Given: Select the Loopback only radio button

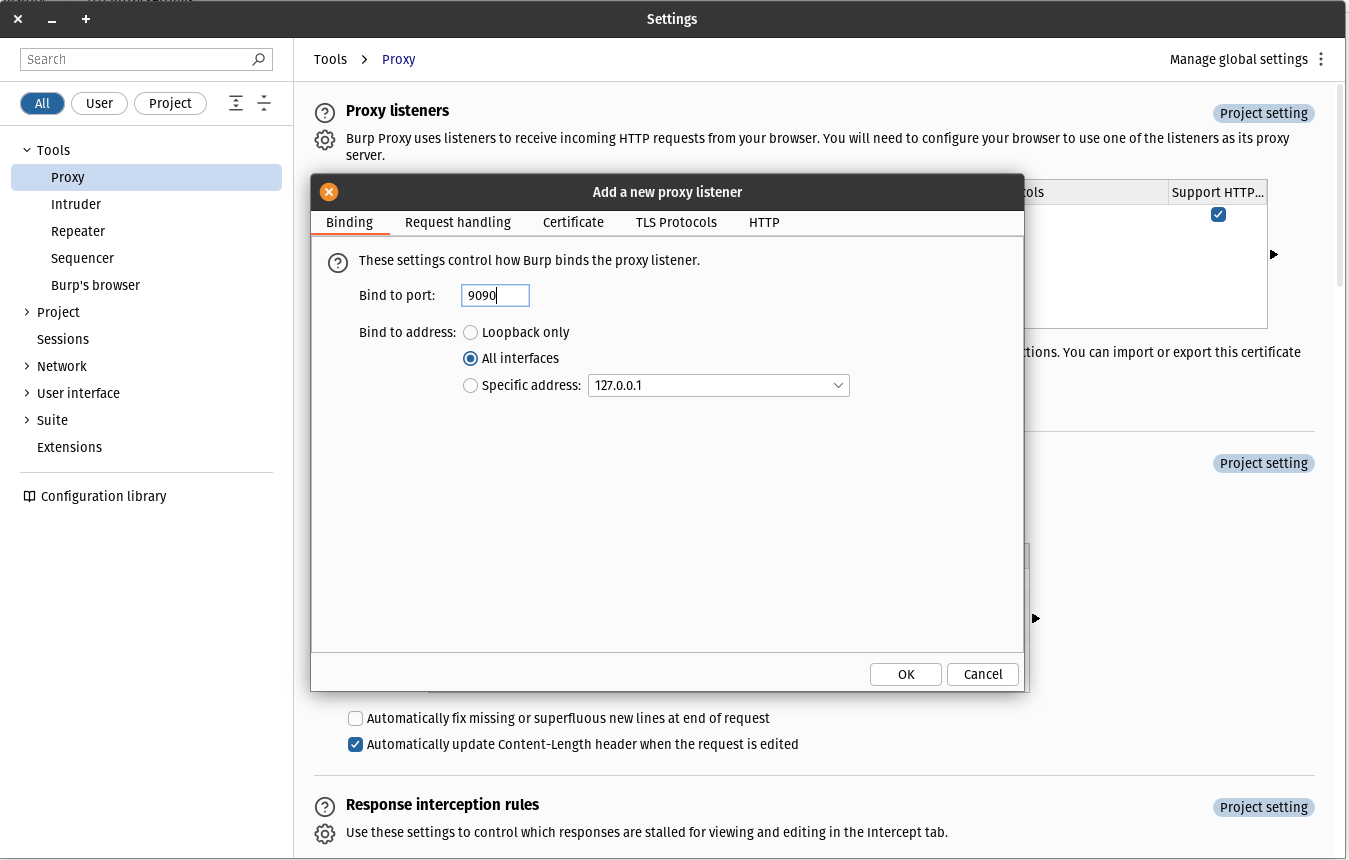Looking at the screenshot, I should point(470,333).
